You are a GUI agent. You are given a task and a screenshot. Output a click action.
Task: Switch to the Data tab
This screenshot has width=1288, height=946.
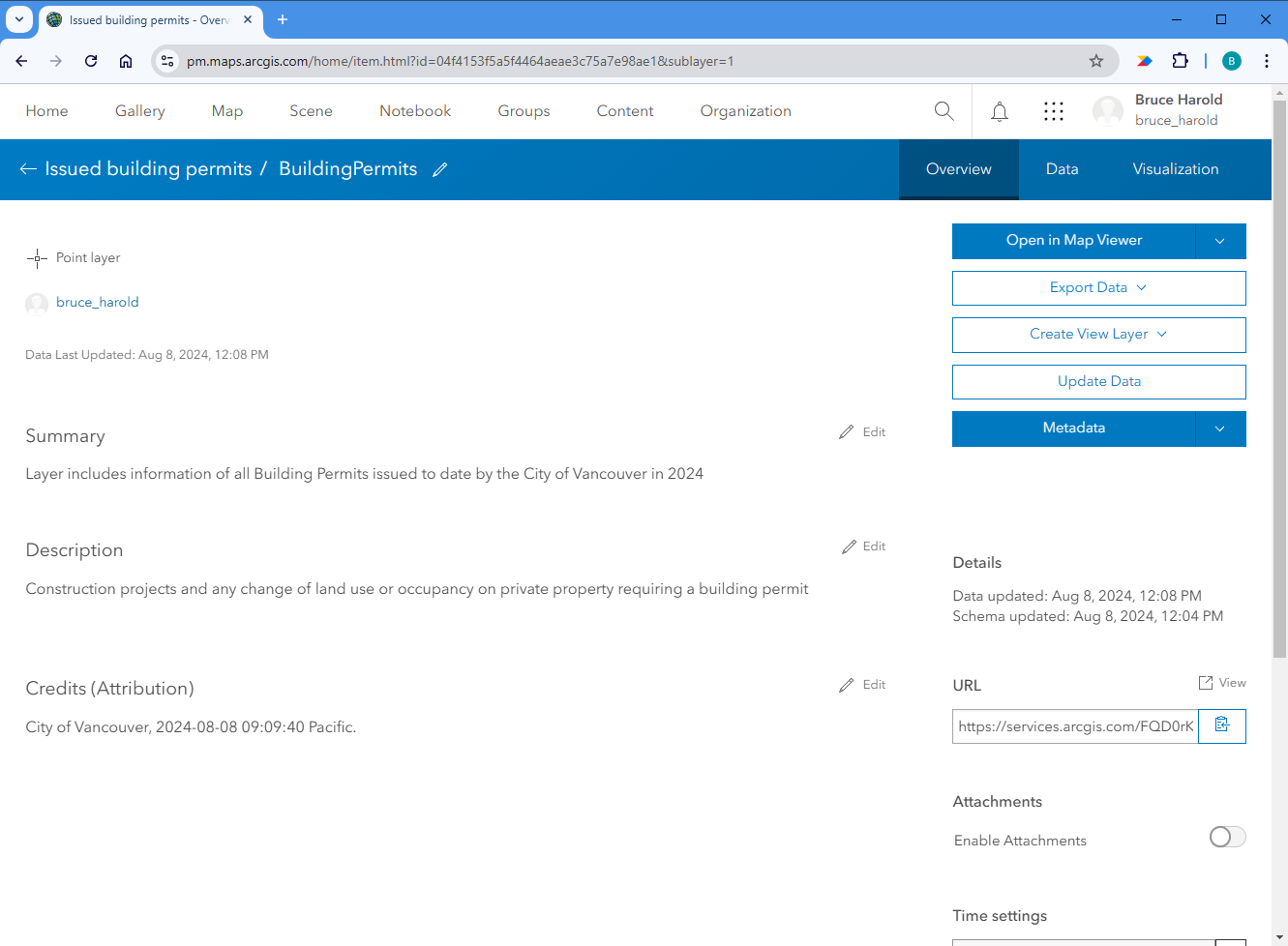(x=1062, y=168)
